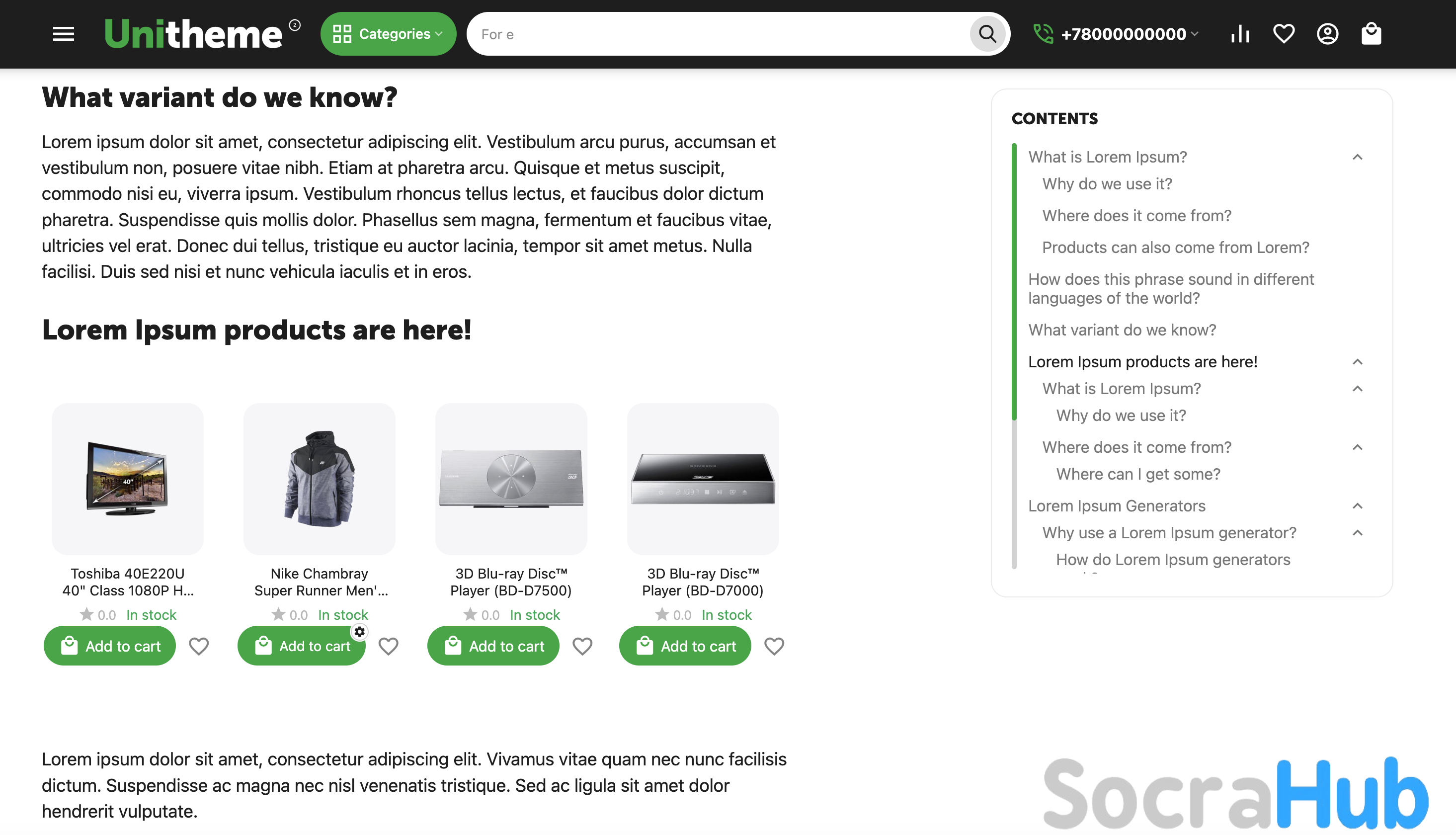Add Toshiba TV to wishlist heart
This screenshot has width=1456, height=835.
coord(199,646)
